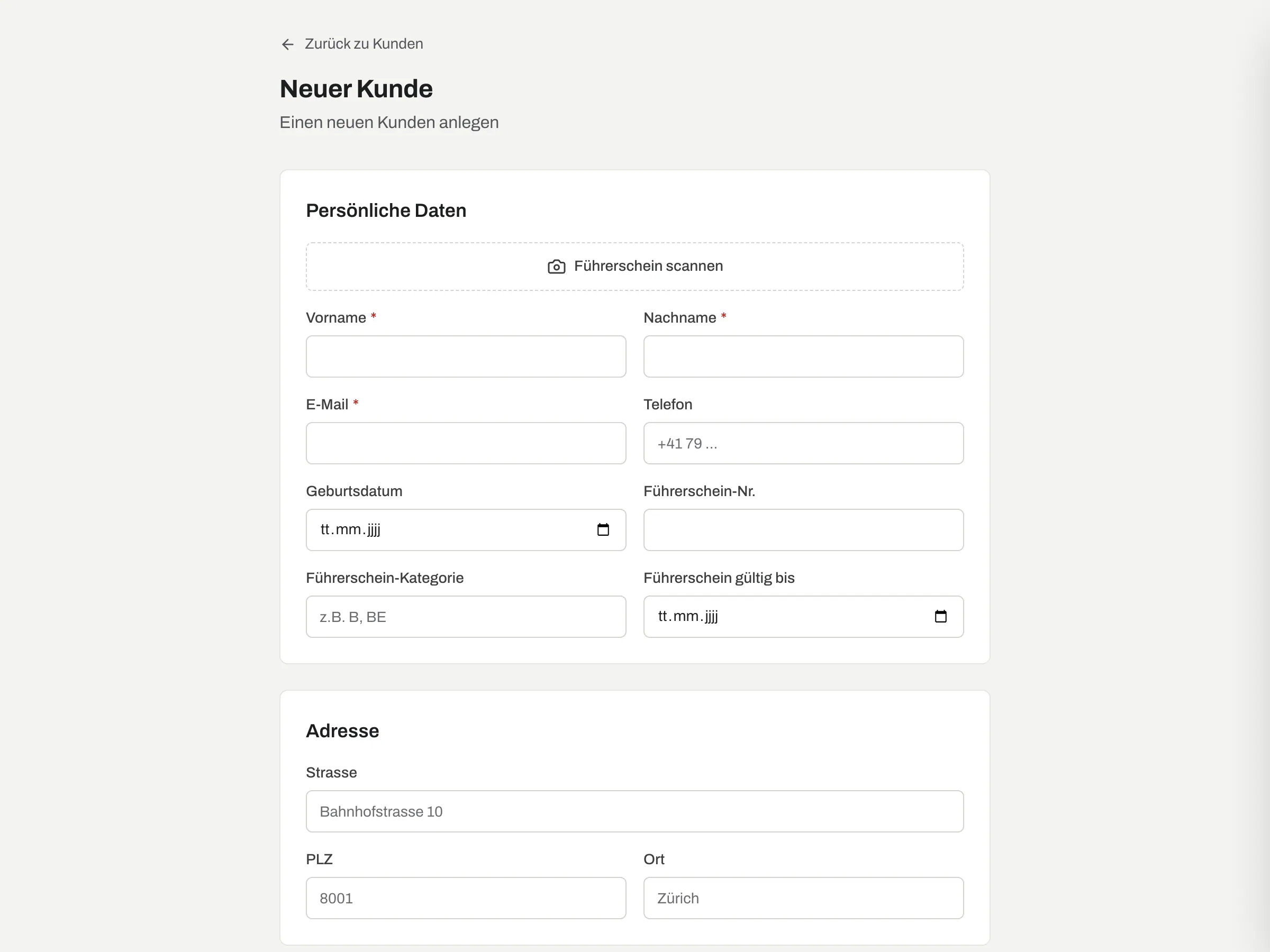
Task: Select the Führerschein gültig bis date field
Action: (x=803, y=616)
